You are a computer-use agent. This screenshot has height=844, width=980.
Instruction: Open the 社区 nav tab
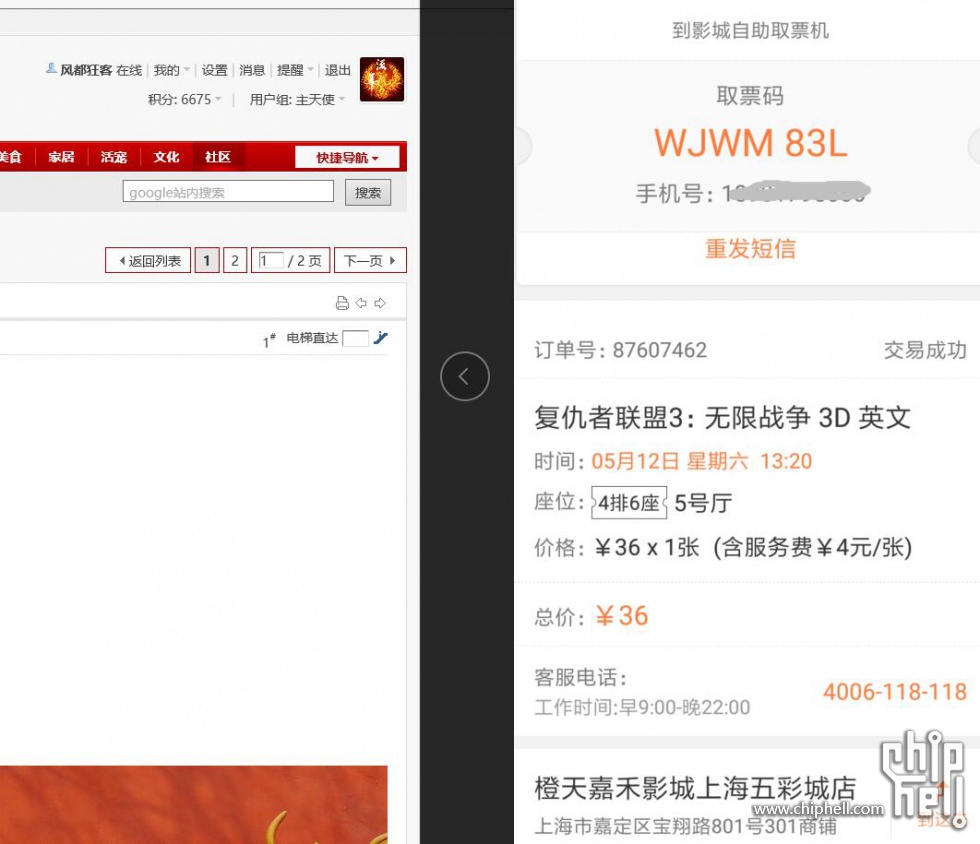[x=218, y=157]
